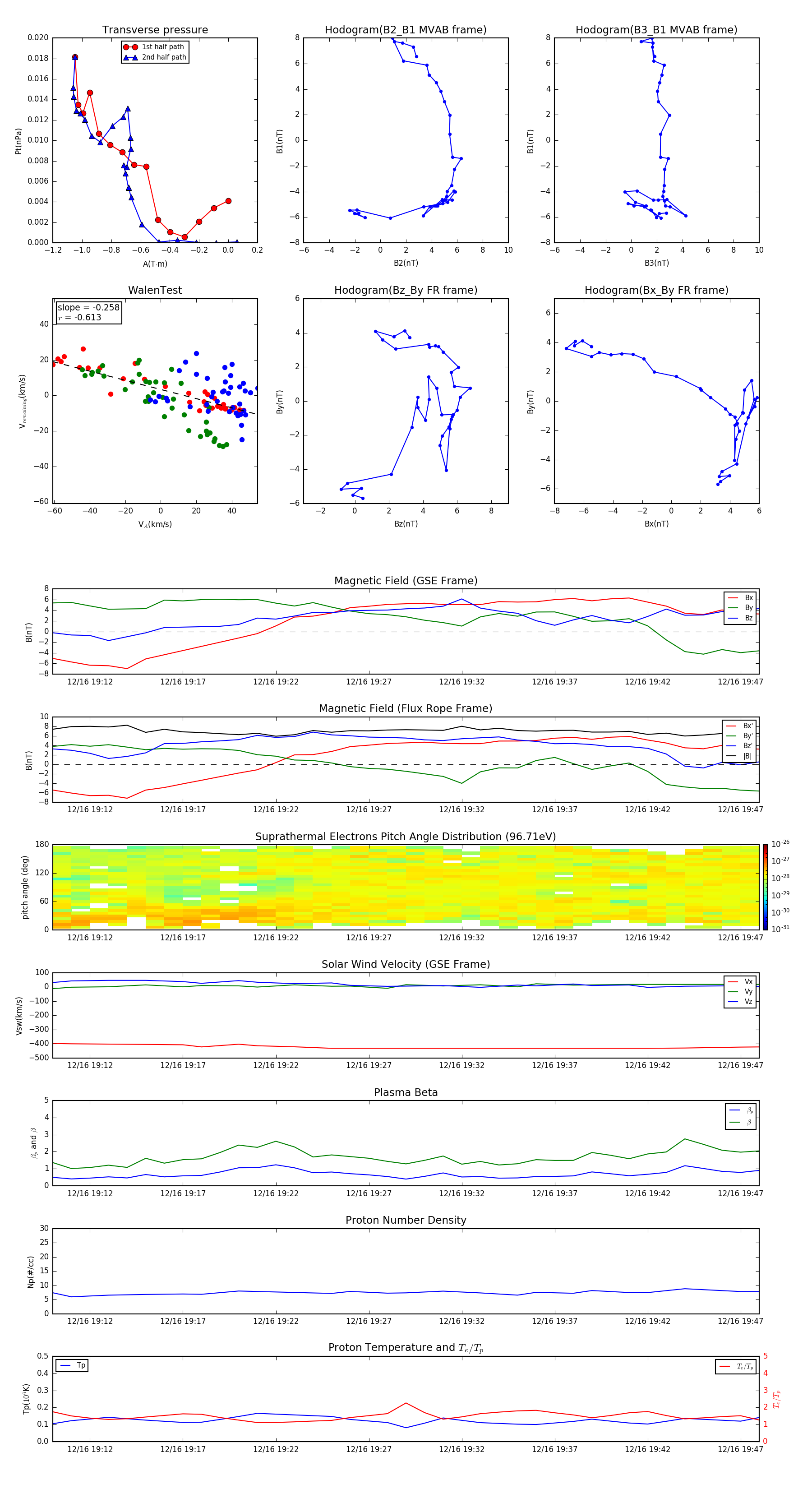Click 'Magnetic Field (Flux Rope Frame)' title
The height and width of the screenshot is (1489, 812).
point(406,708)
